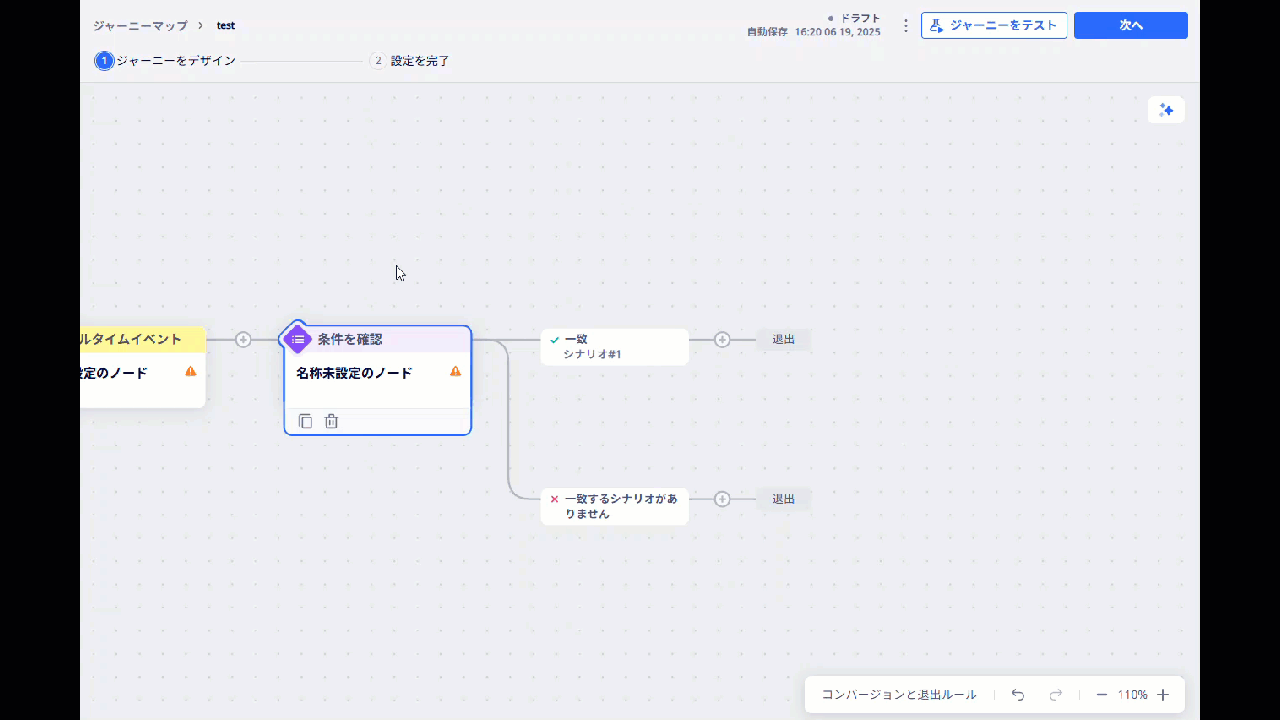Zoom in with the plus icon
The image size is (1280, 720).
pos(1163,695)
